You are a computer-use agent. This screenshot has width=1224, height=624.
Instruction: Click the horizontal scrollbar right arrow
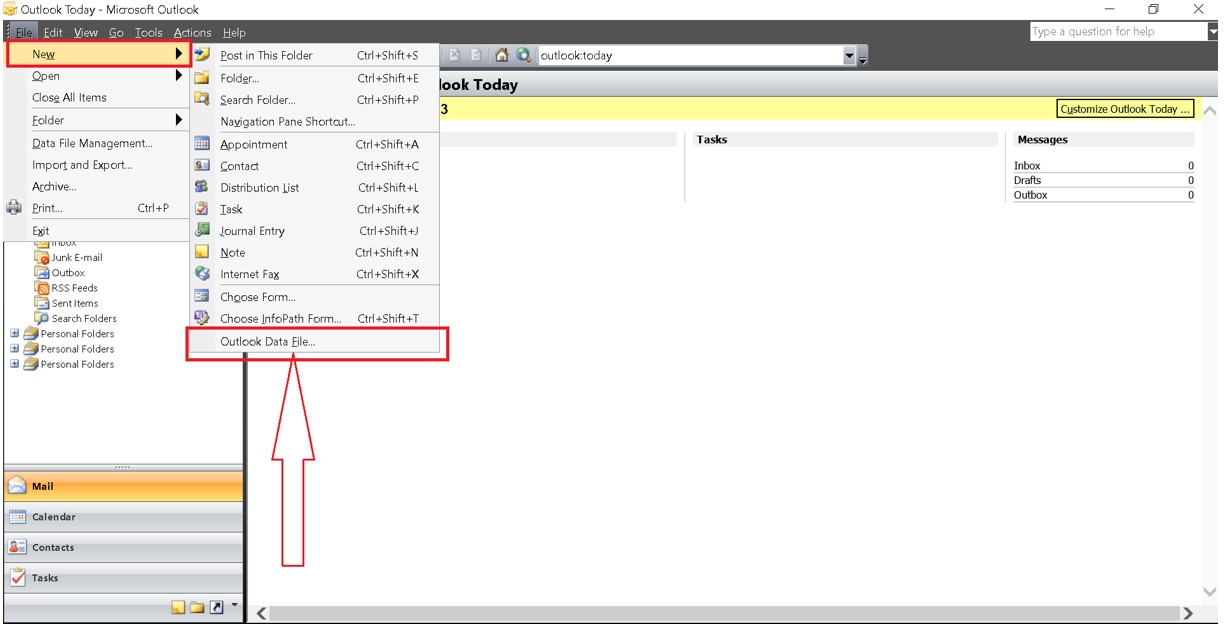coord(1187,613)
